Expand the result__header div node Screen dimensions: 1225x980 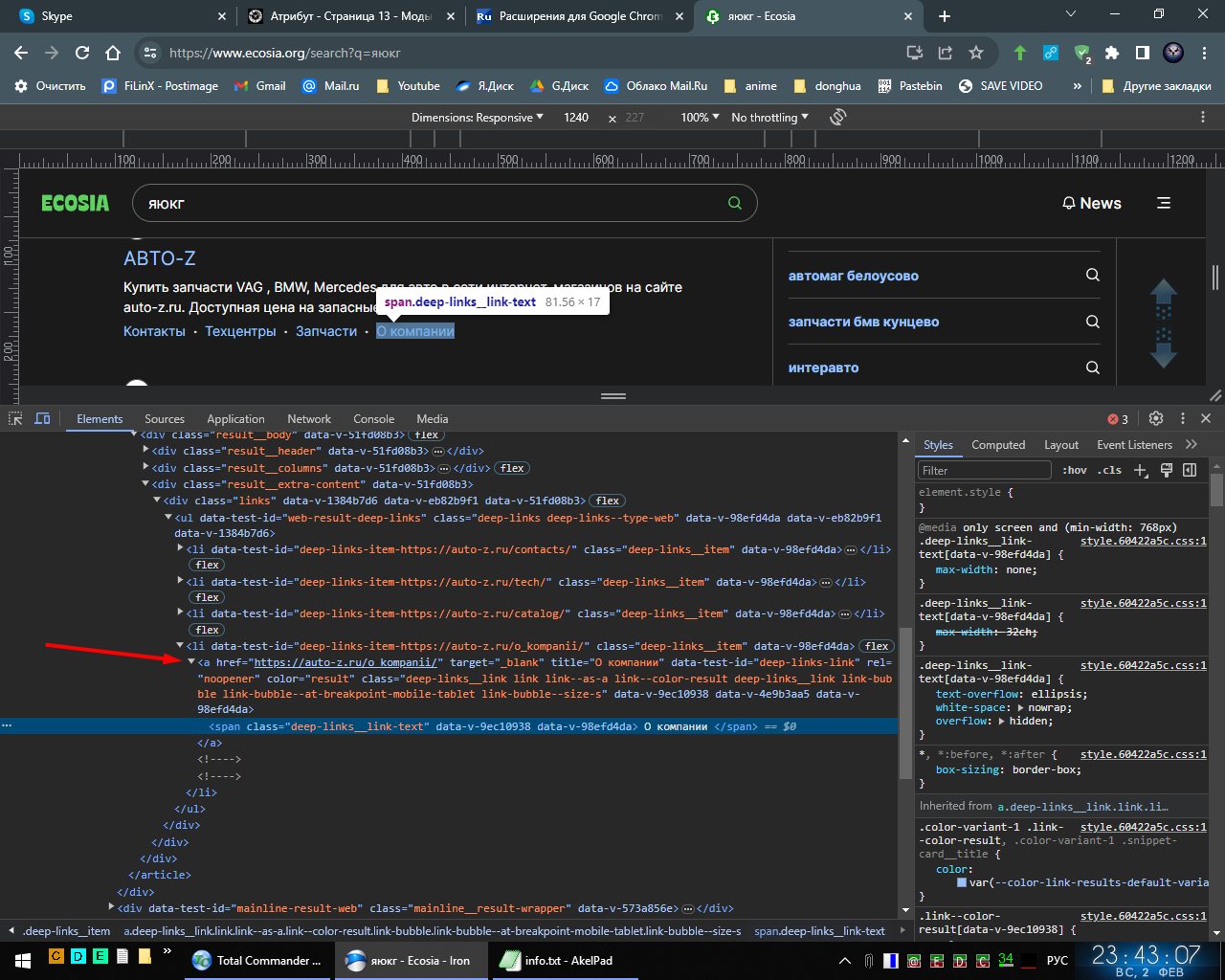(146, 450)
